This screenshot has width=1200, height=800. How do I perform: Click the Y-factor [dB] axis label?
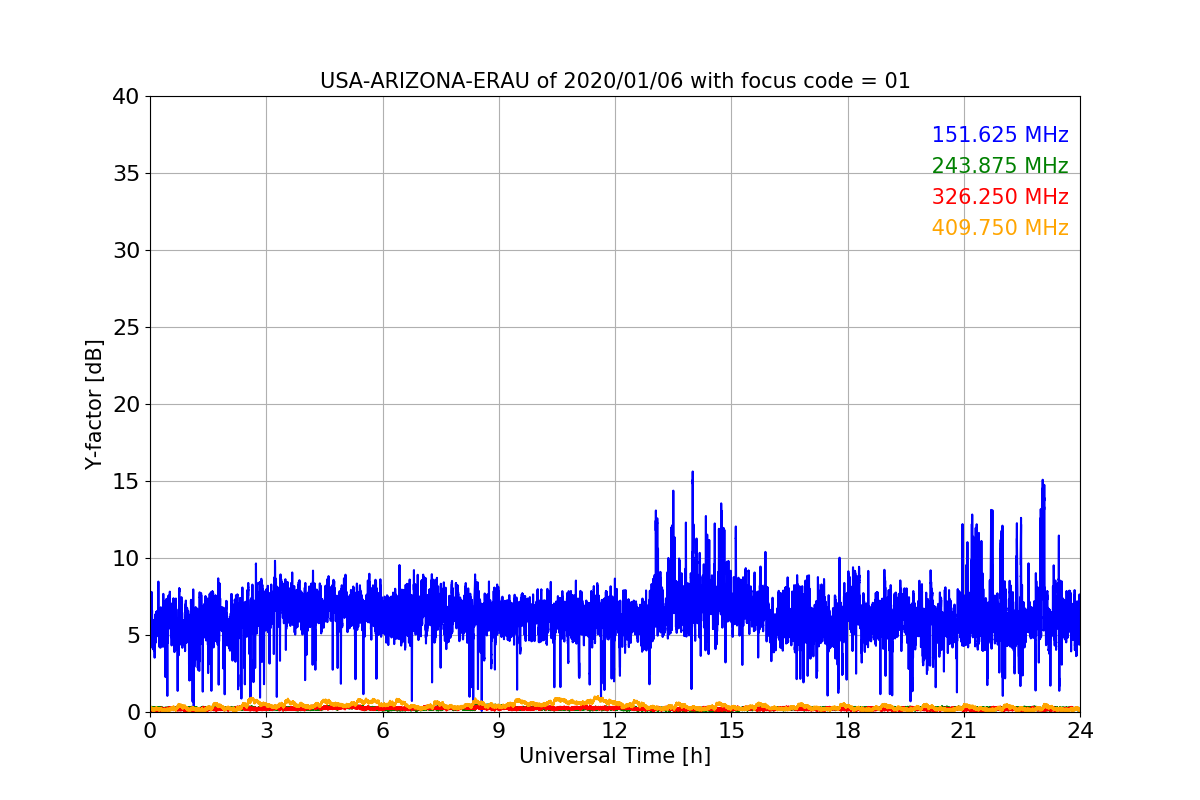[x=95, y=404]
